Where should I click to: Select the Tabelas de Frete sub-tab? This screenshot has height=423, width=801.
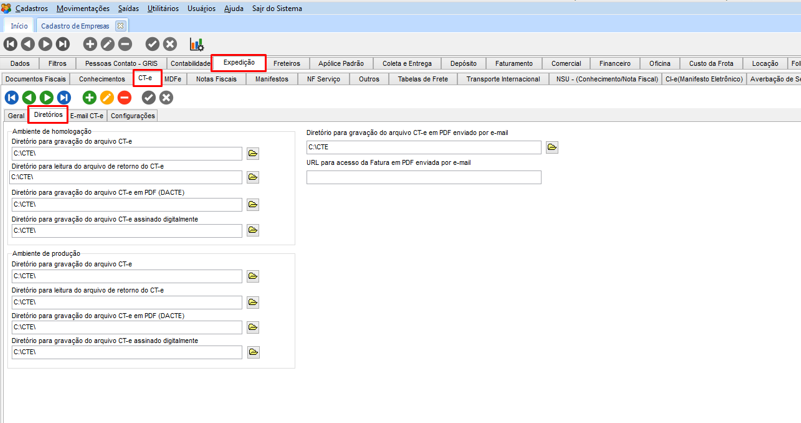pyautogui.click(x=423, y=79)
